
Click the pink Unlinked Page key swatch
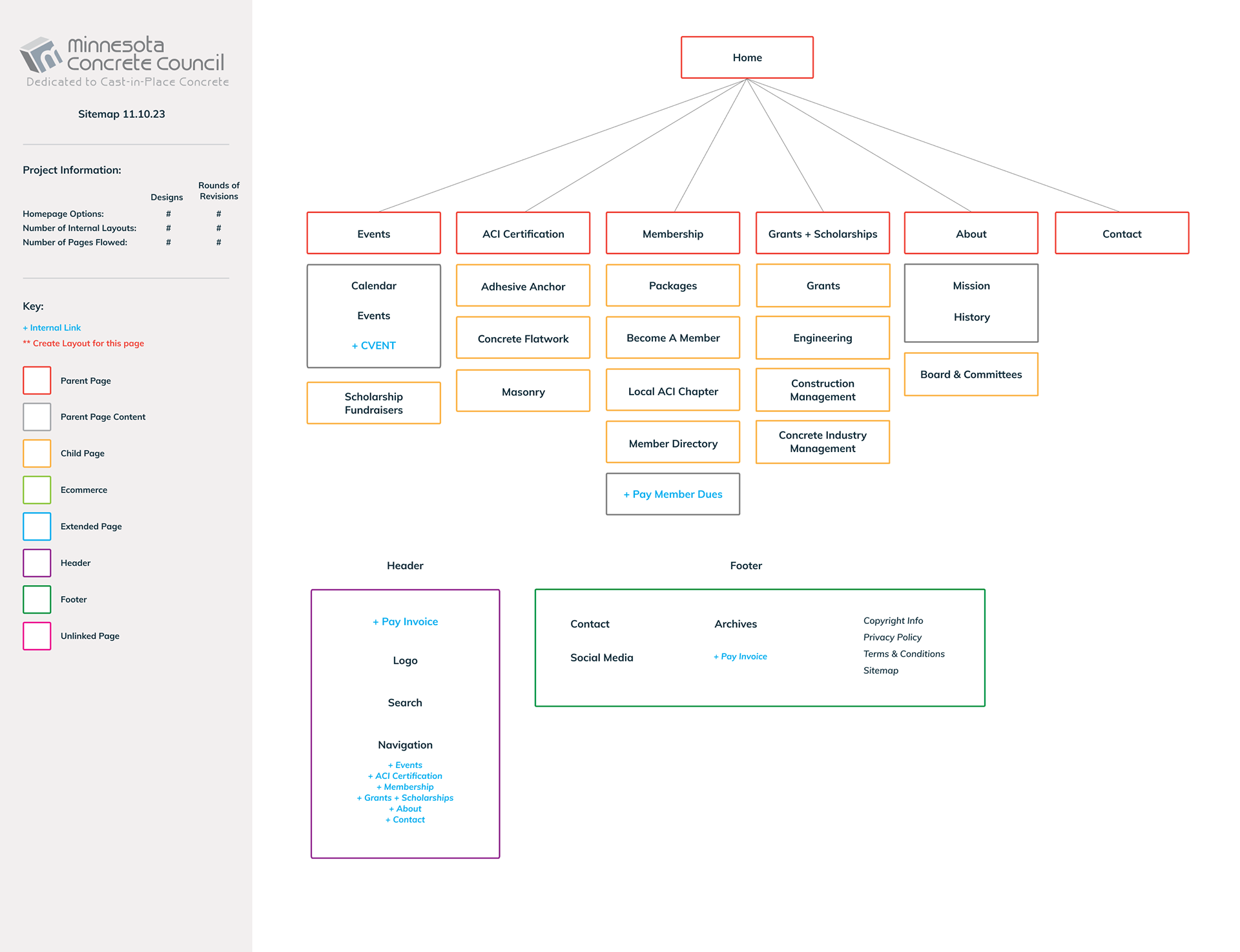tap(37, 636)
